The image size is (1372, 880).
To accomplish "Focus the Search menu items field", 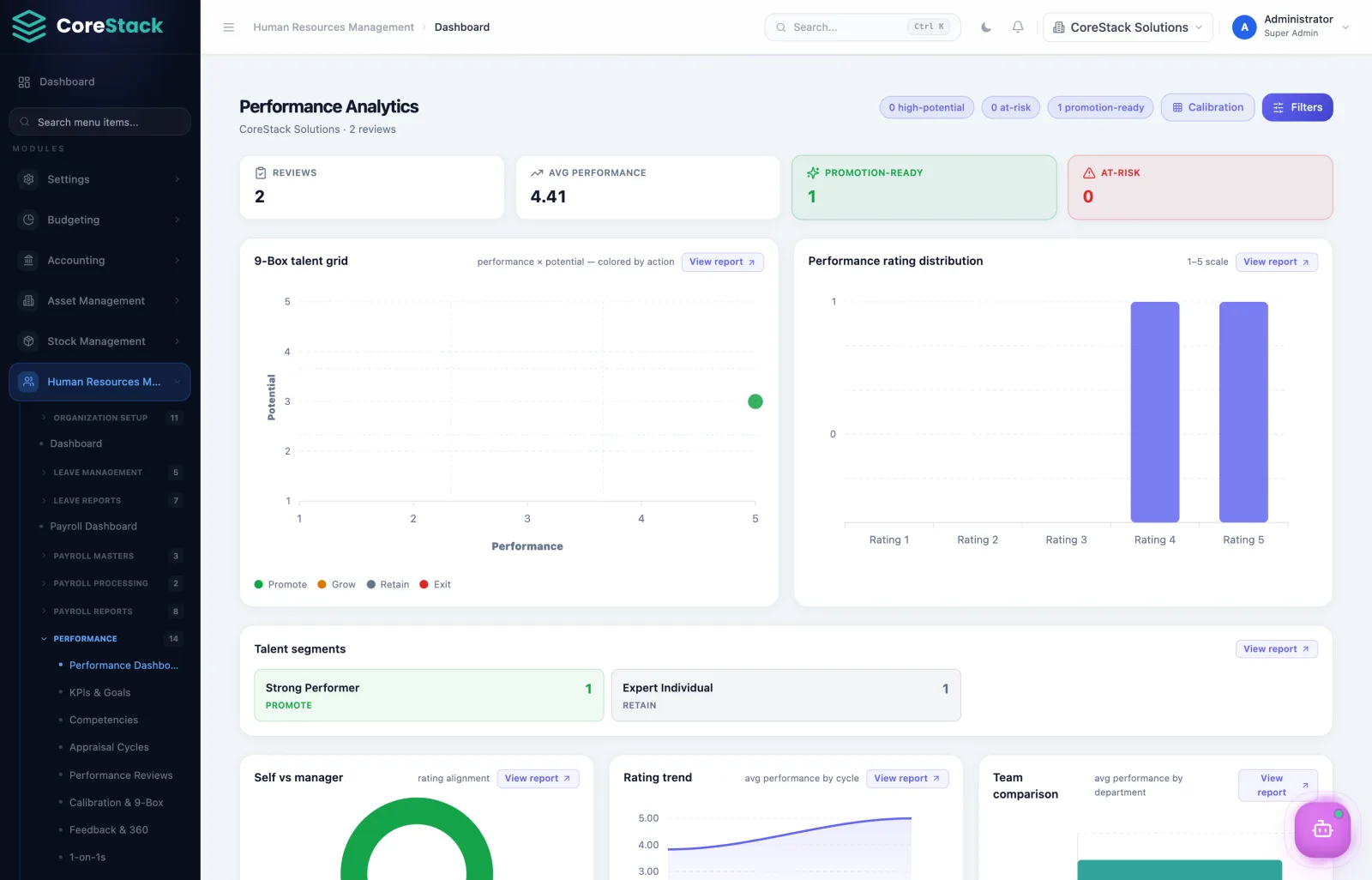I will (99, 122).
